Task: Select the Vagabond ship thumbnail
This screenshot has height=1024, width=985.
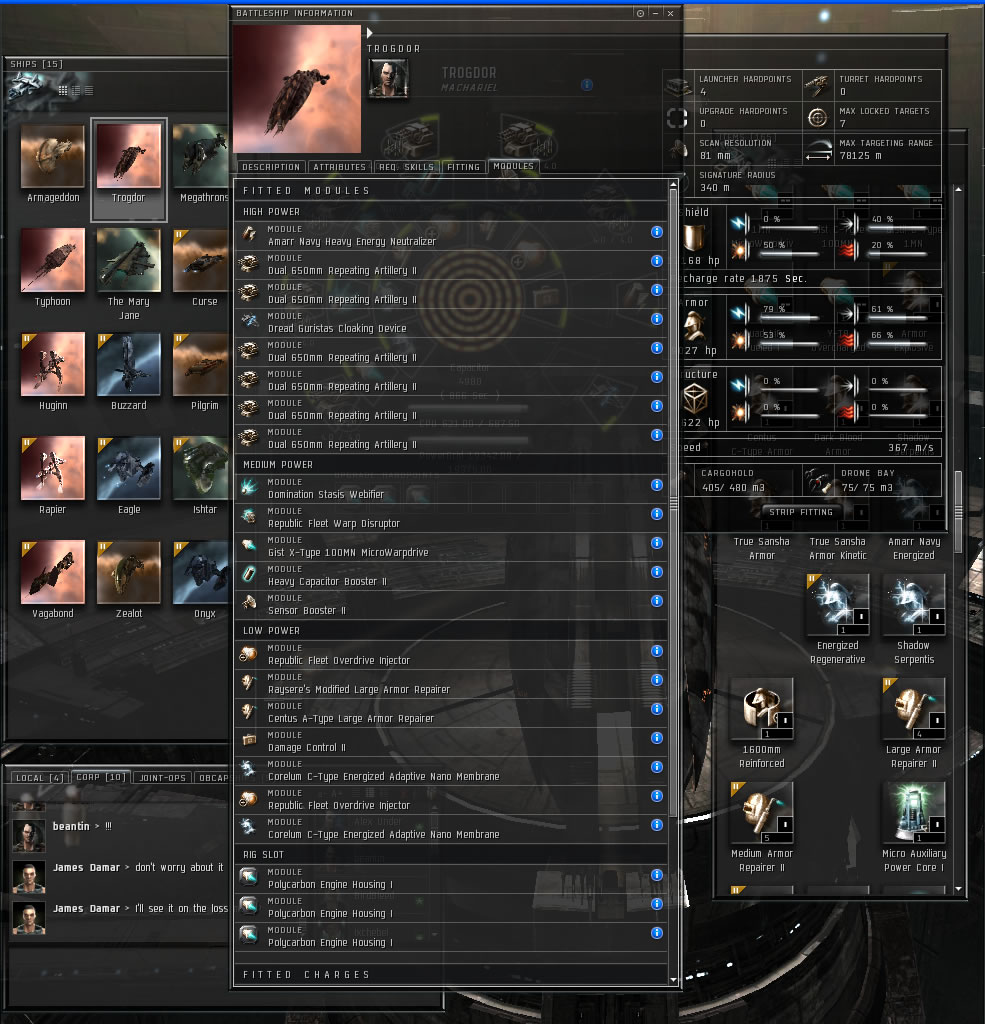Action: tap(53, 572)
